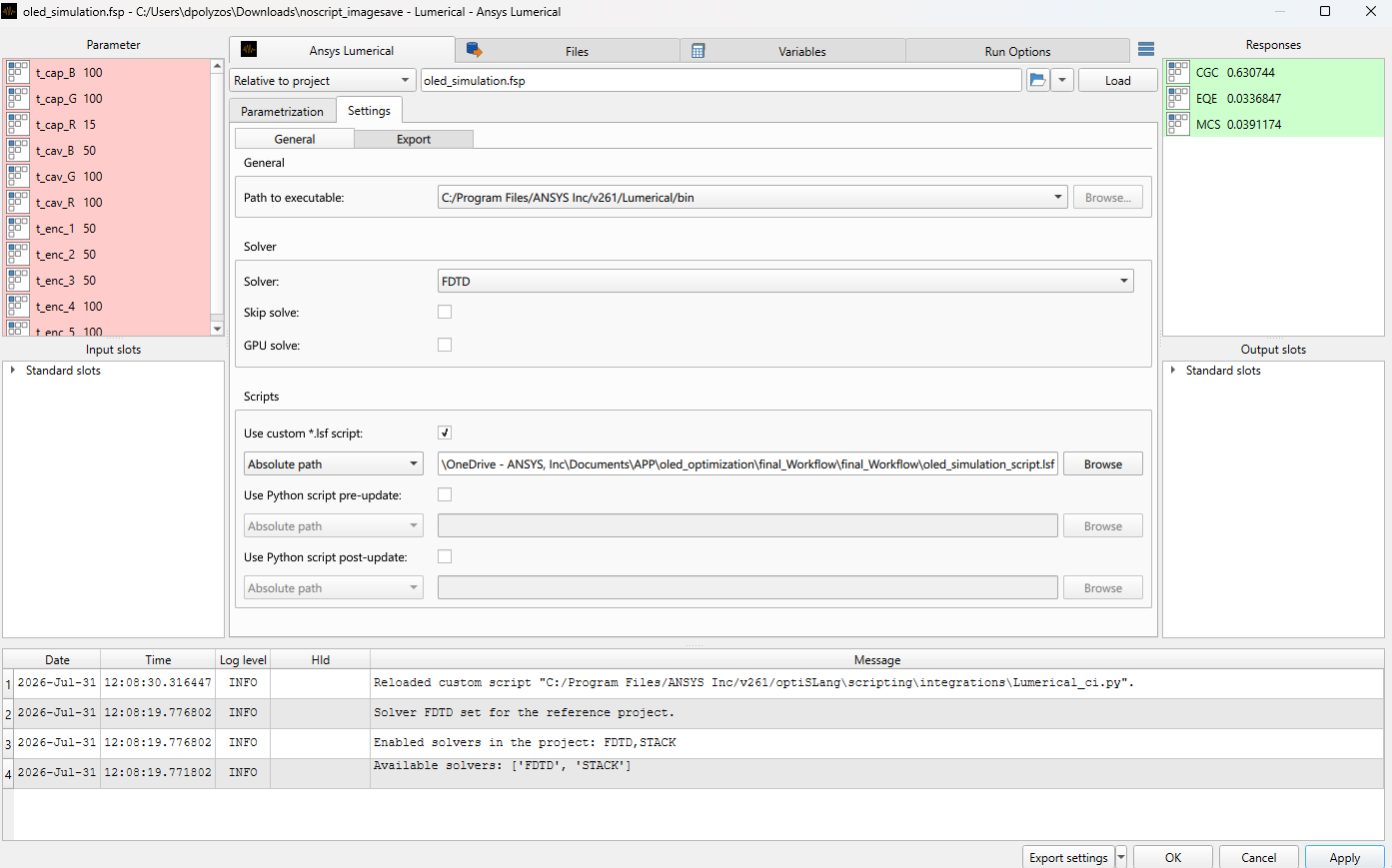Switch to the Variables tab
Screen dimensions: 1392x868
tap(792, 51)
